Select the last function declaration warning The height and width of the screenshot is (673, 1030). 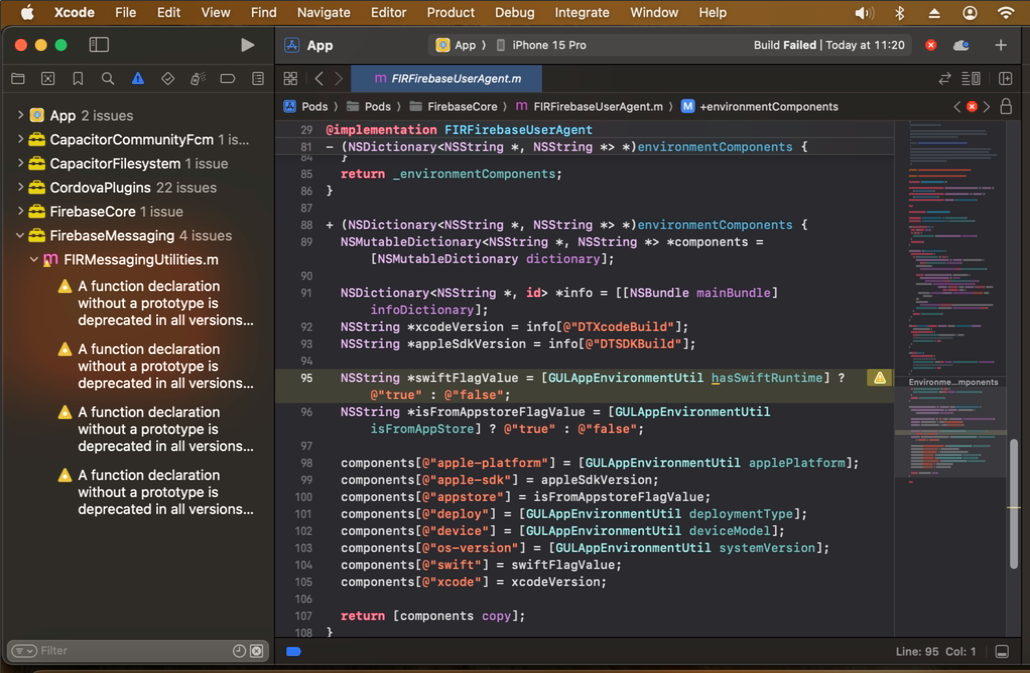156,492
